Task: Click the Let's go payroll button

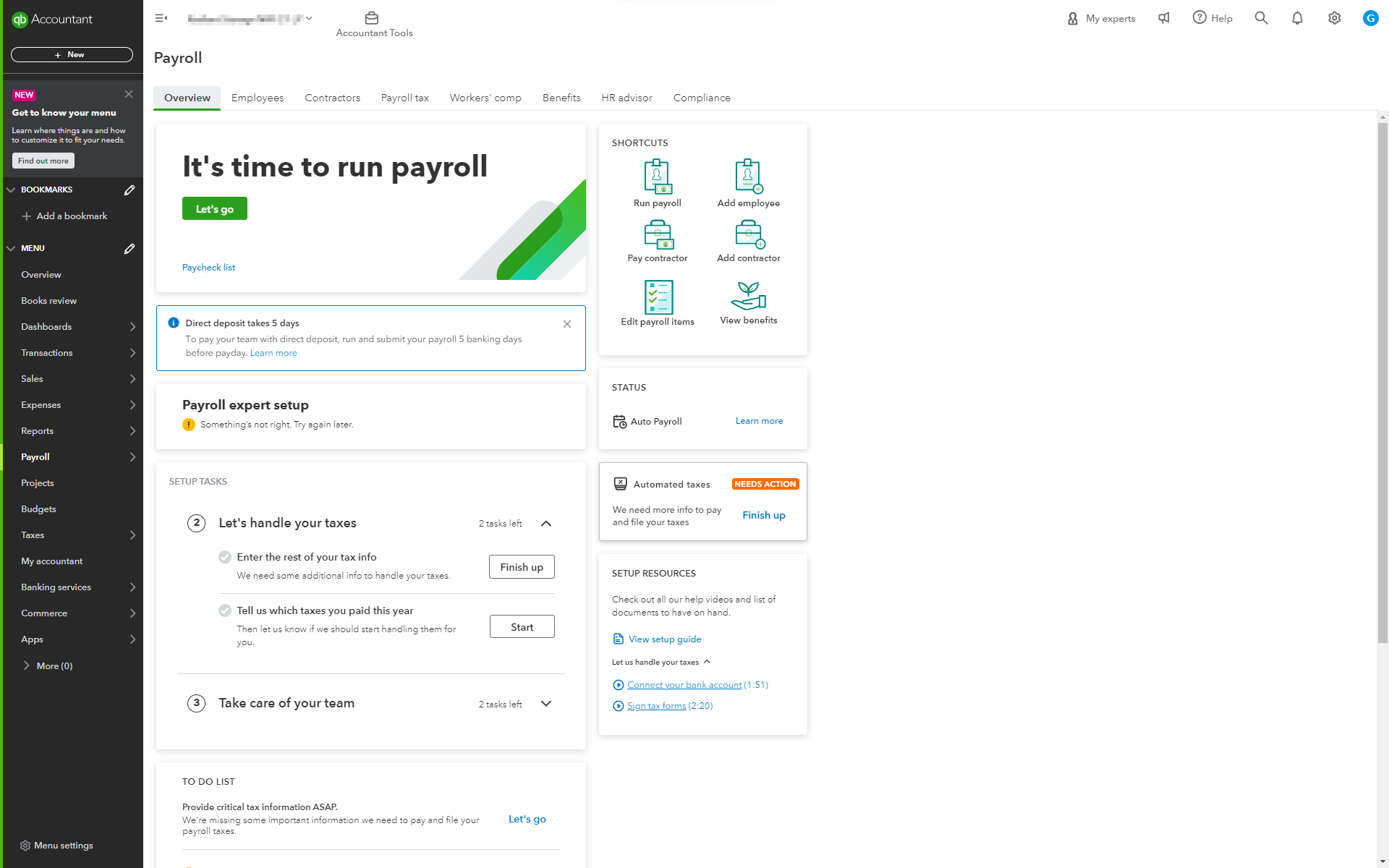Action: click(x=214, y=208)
